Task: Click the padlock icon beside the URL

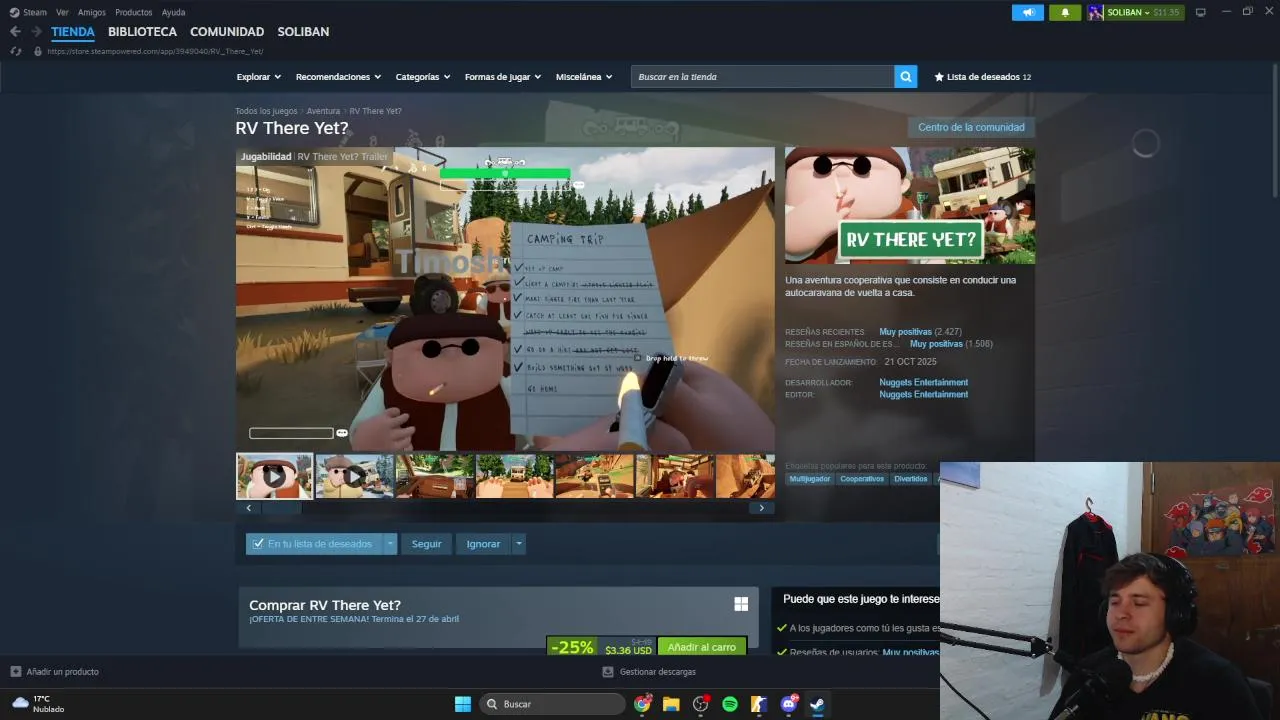Action: 38,51
